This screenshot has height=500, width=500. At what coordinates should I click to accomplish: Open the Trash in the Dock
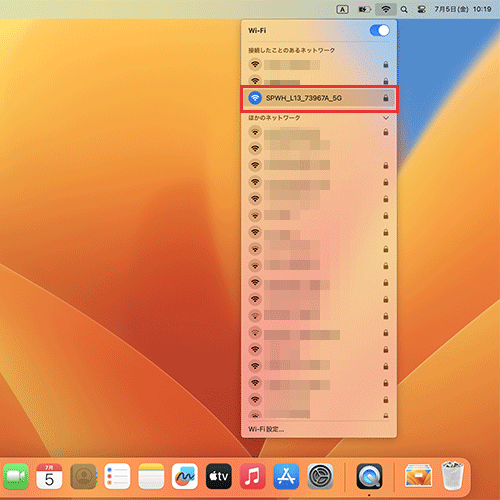point(452,476)
